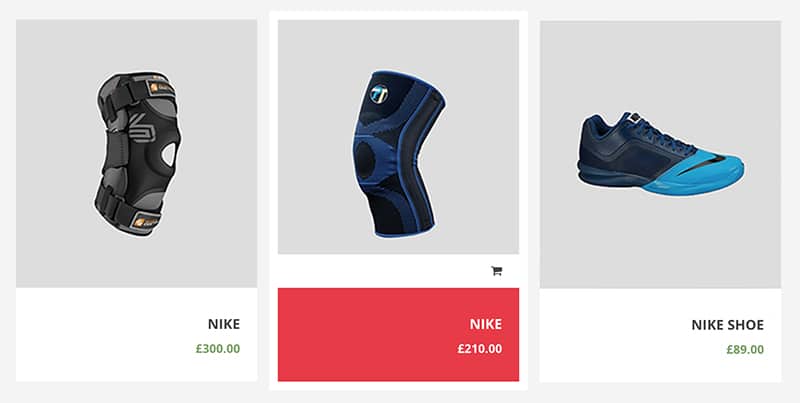Click the £300.00 price
The height and width of the screenshot is (403, 800).
[x=218, y=349]
